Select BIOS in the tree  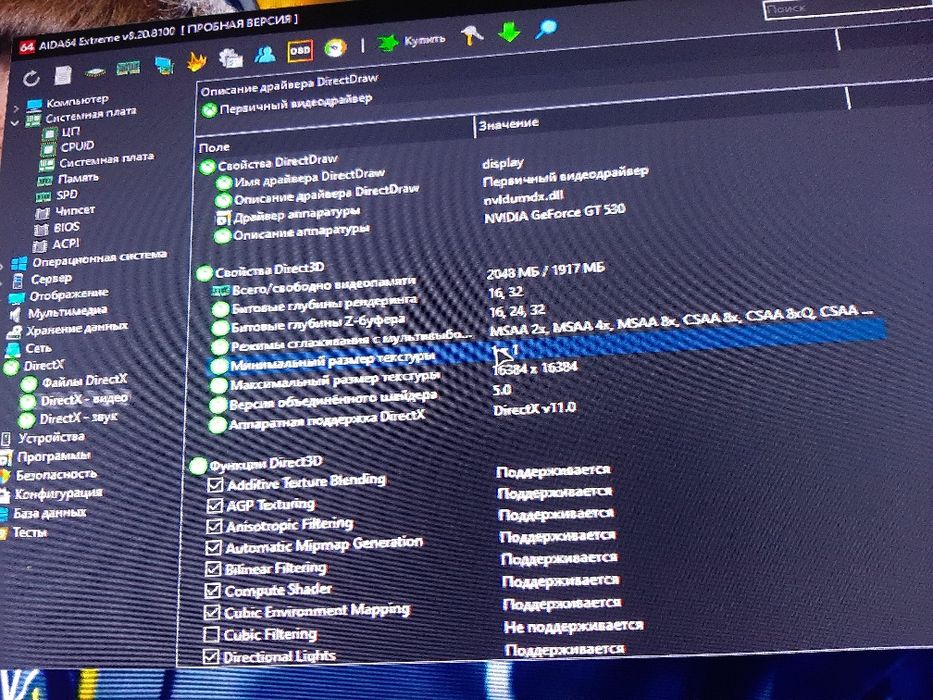(66, 227)
